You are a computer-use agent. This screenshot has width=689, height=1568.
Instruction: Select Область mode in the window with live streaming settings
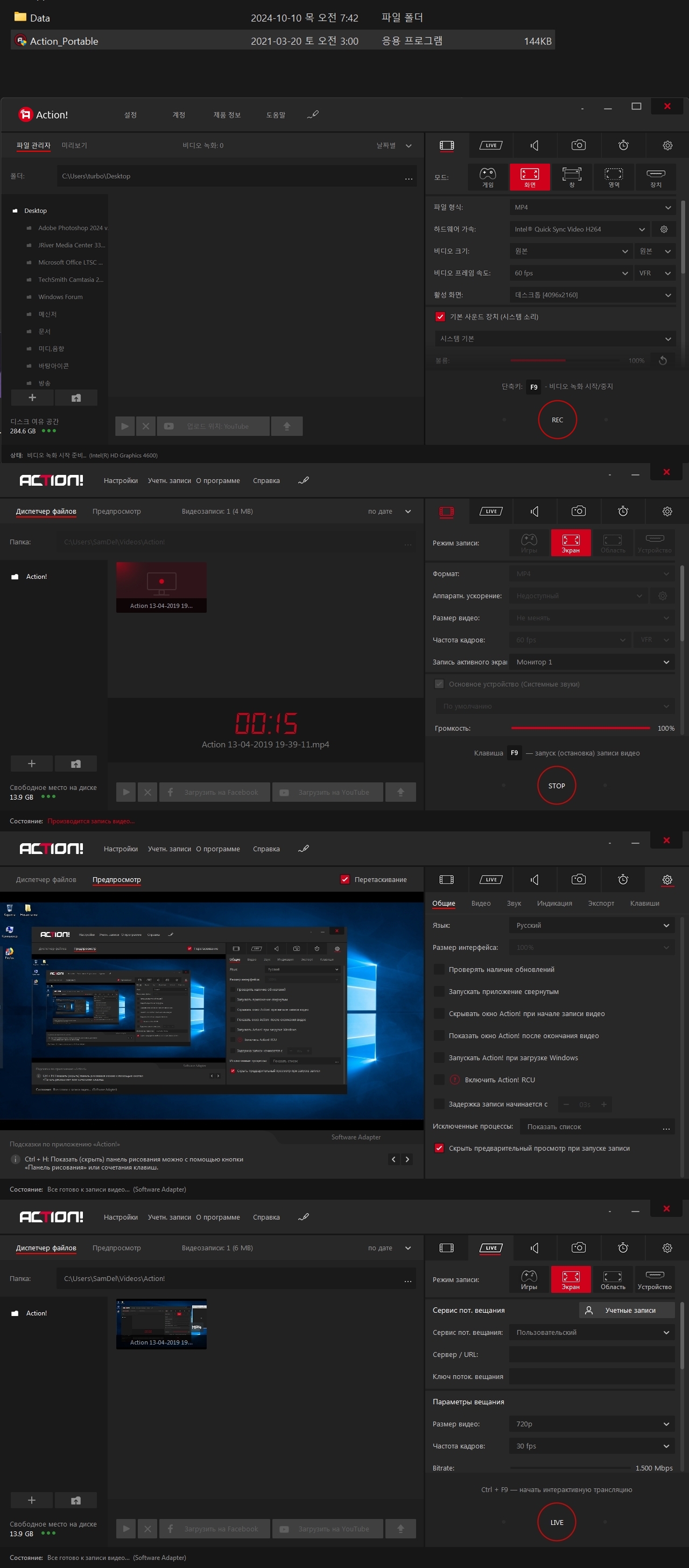click(613, 1279)
